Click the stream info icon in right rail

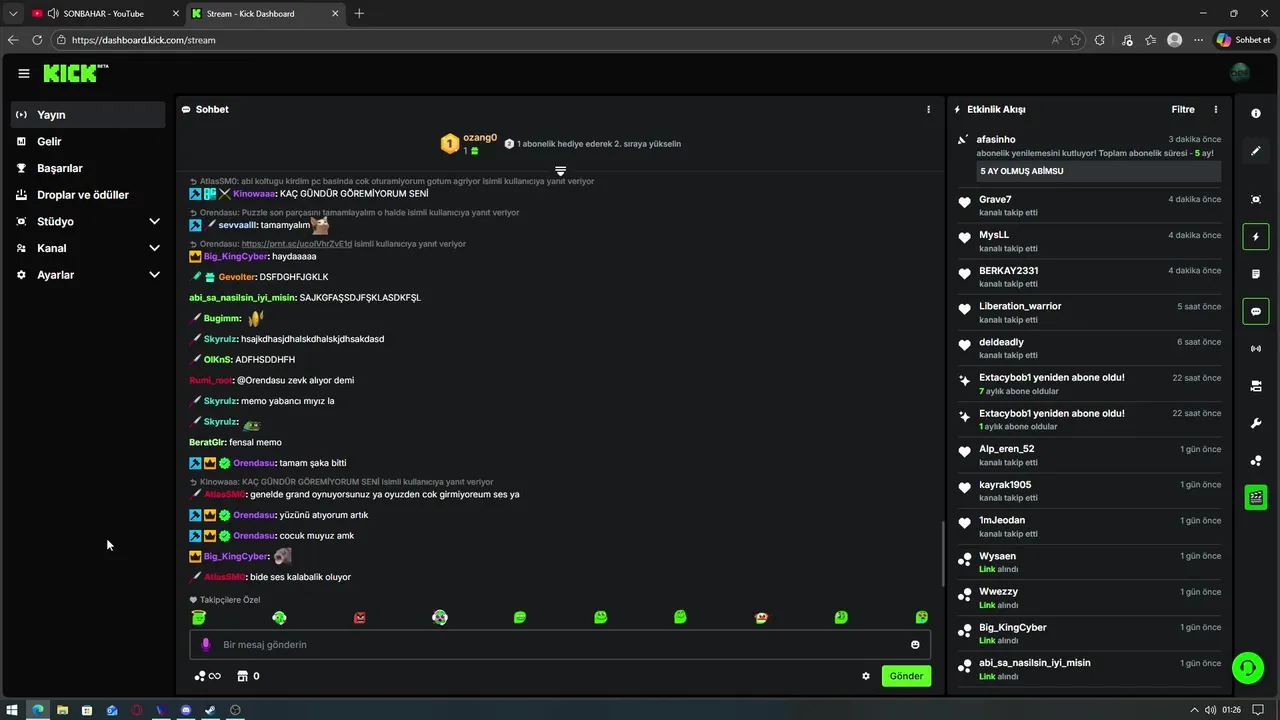[1256, 114]
